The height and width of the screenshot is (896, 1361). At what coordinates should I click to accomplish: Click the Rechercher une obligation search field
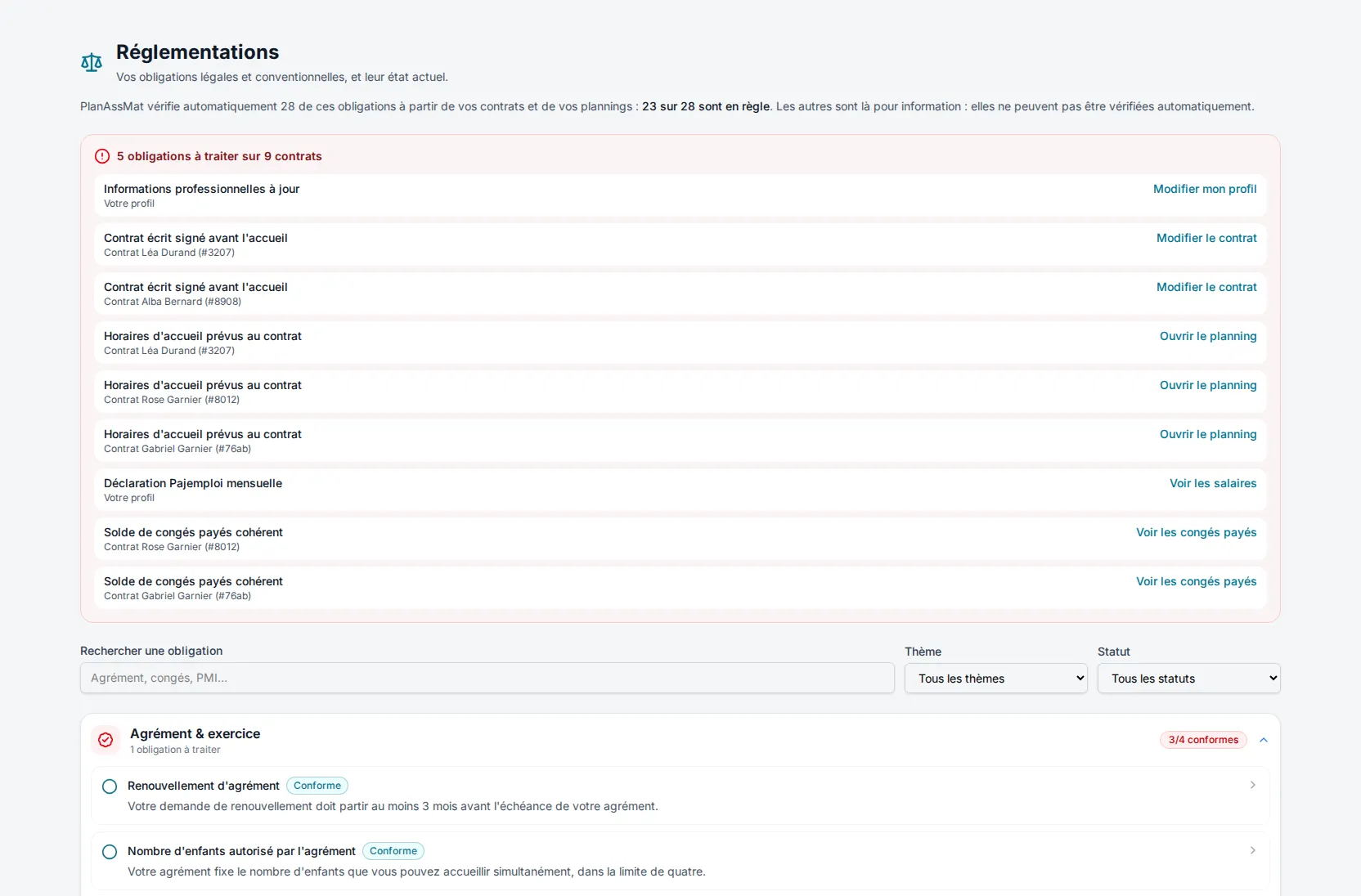point(487,678)
